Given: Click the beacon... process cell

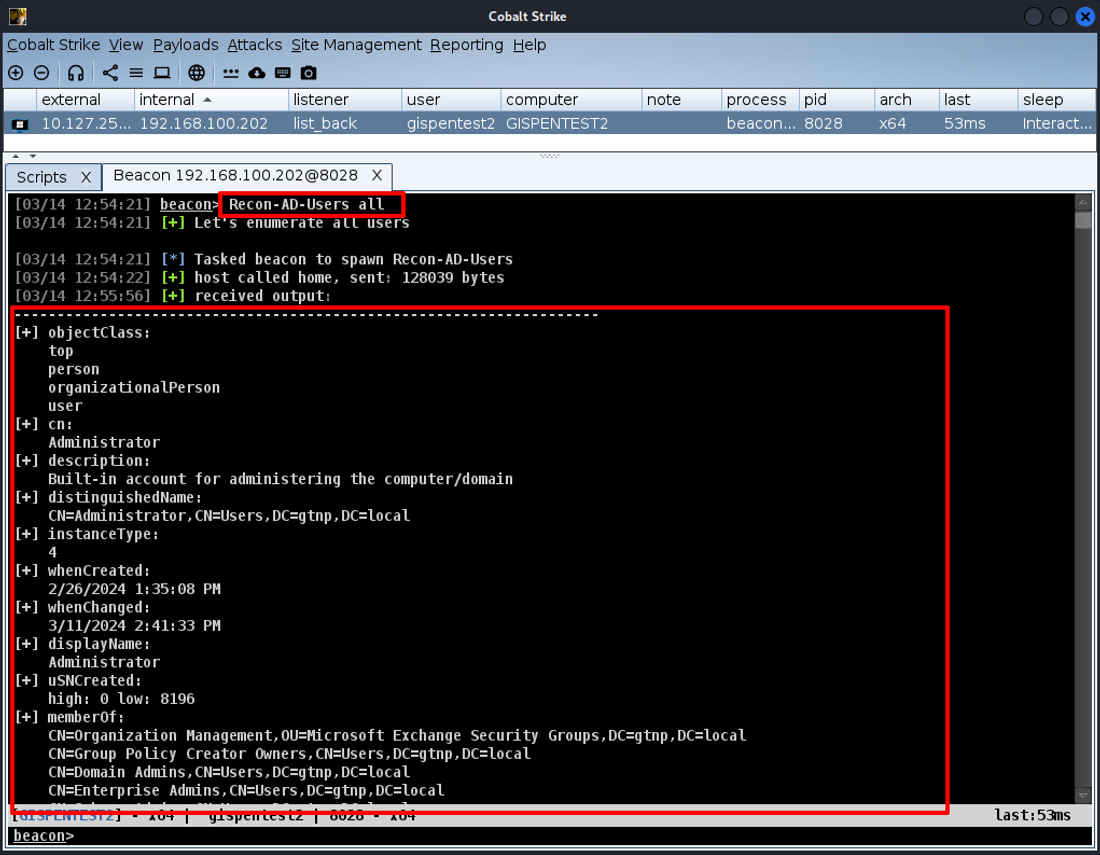Looking at the screenshot, I should pyautogui.click(x=760, y=124).
